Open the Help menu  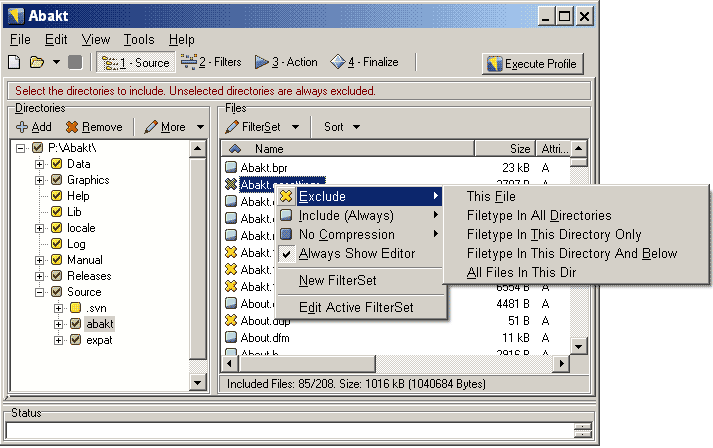pos(181,40)
